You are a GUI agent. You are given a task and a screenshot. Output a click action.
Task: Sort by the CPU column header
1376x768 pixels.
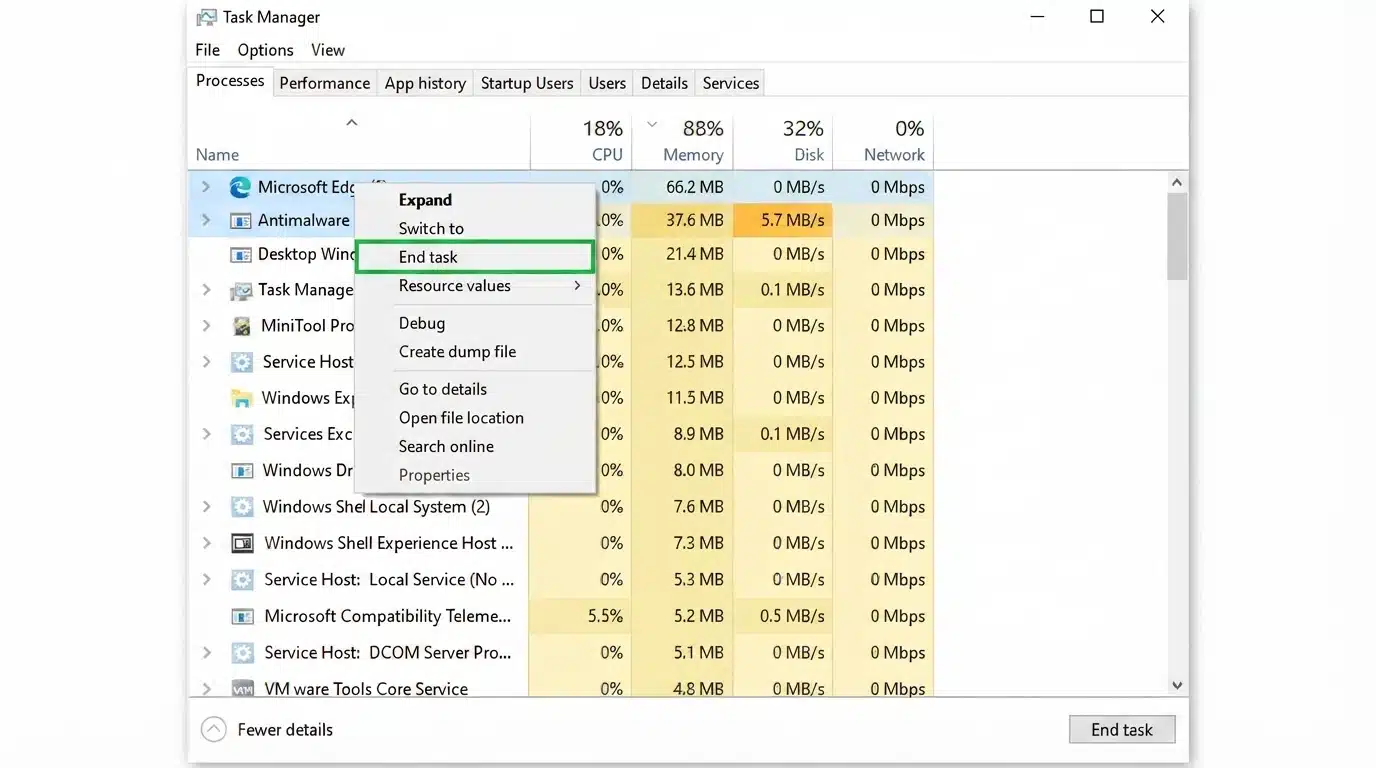pos(581,142)
